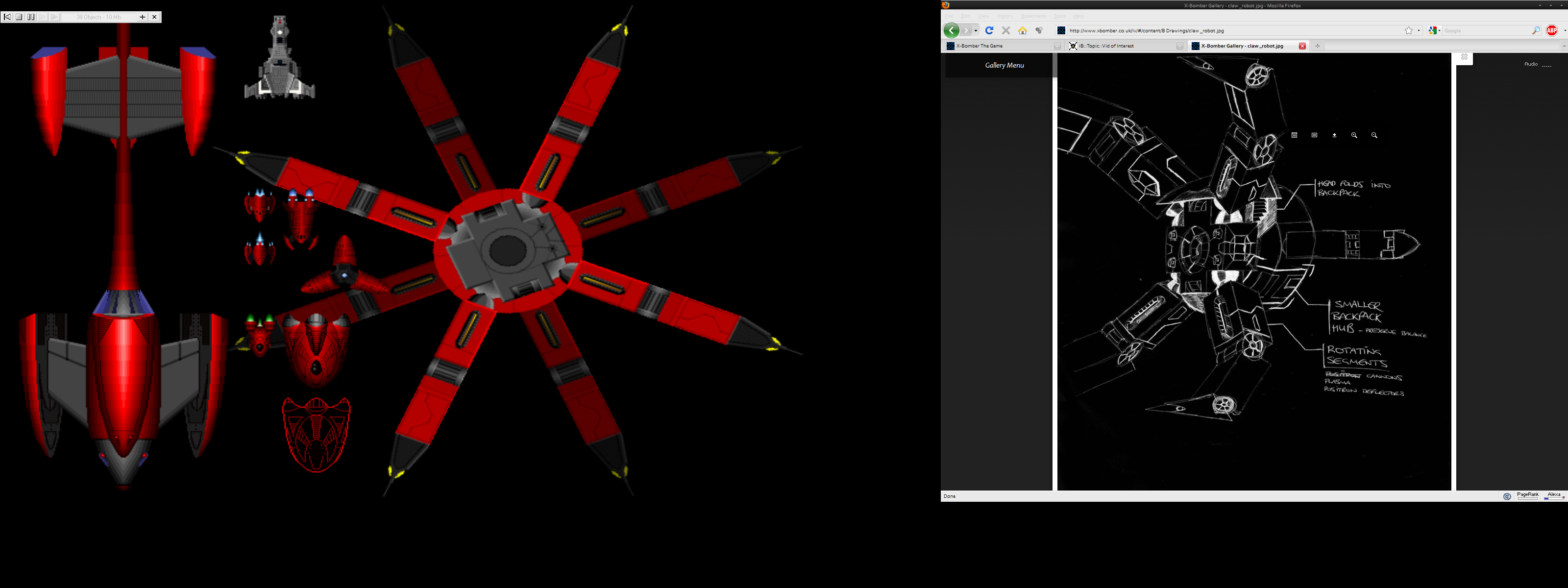
Task: Click the first windowed-view icon in the gallery viewer
Action: (1294, 135)
